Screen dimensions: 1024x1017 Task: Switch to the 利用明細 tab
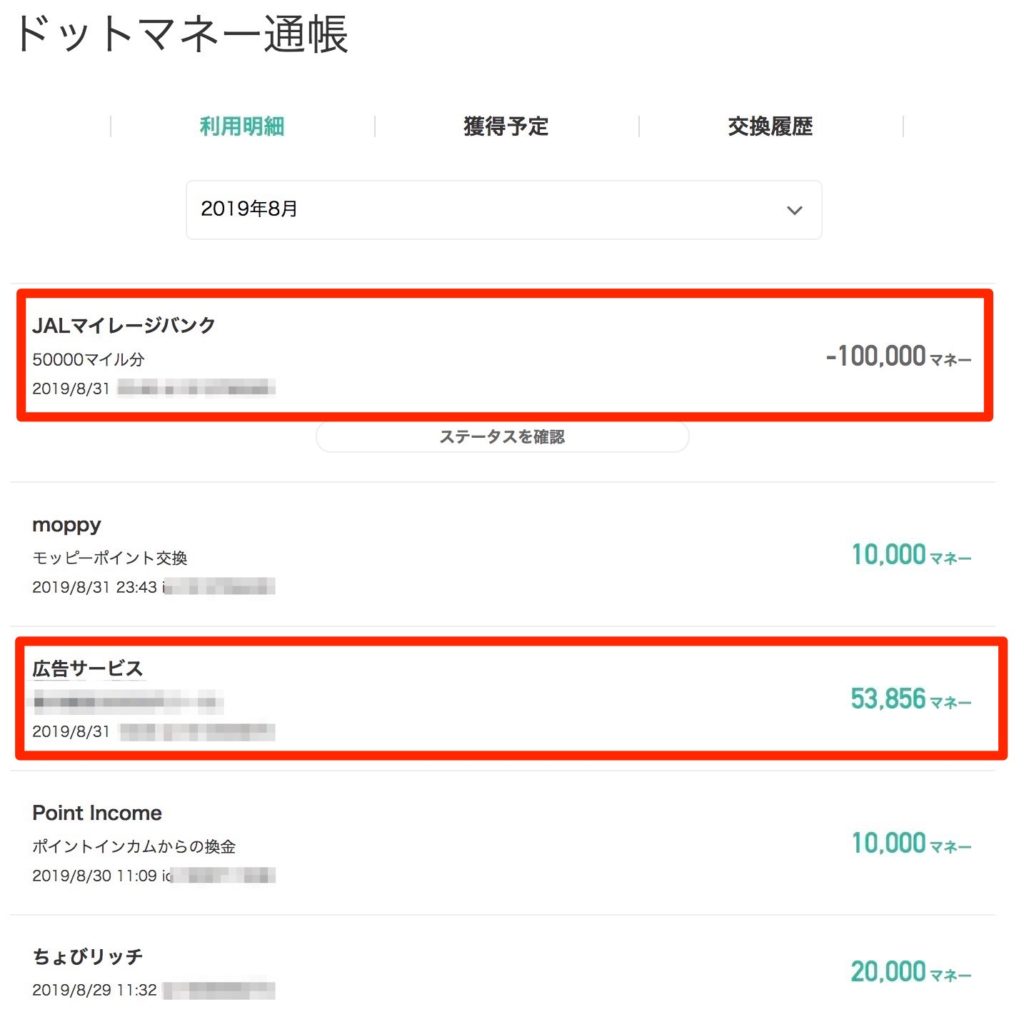[x=242, y=126]
